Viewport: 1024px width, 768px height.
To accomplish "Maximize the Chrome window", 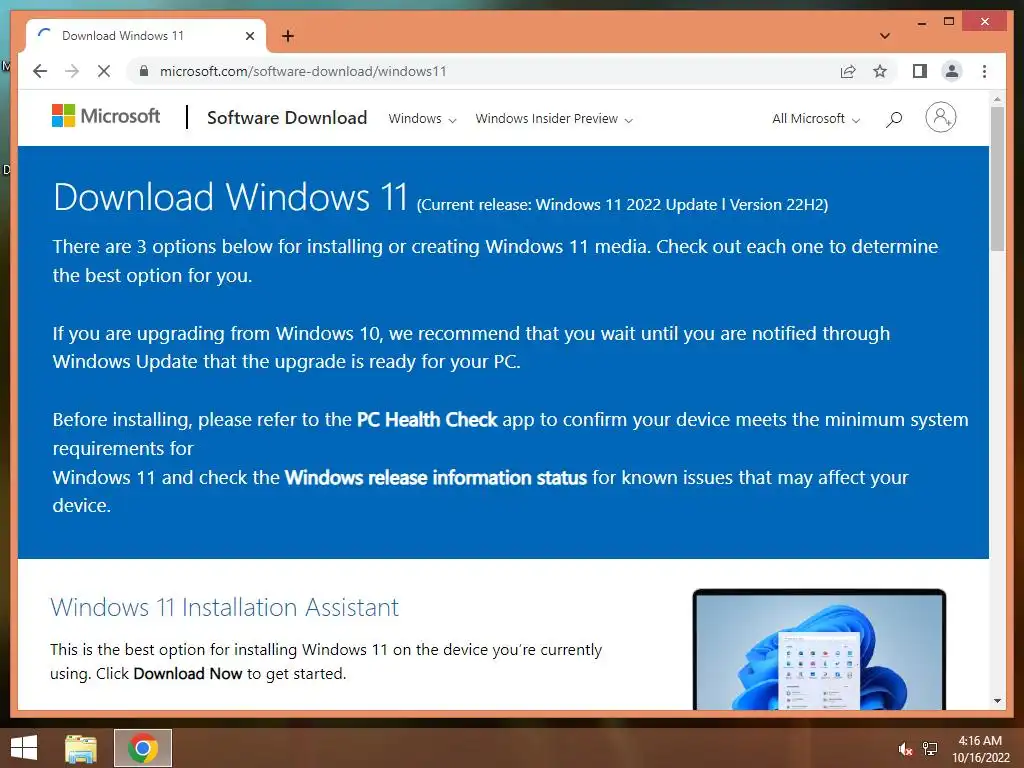I will point(949,22).
